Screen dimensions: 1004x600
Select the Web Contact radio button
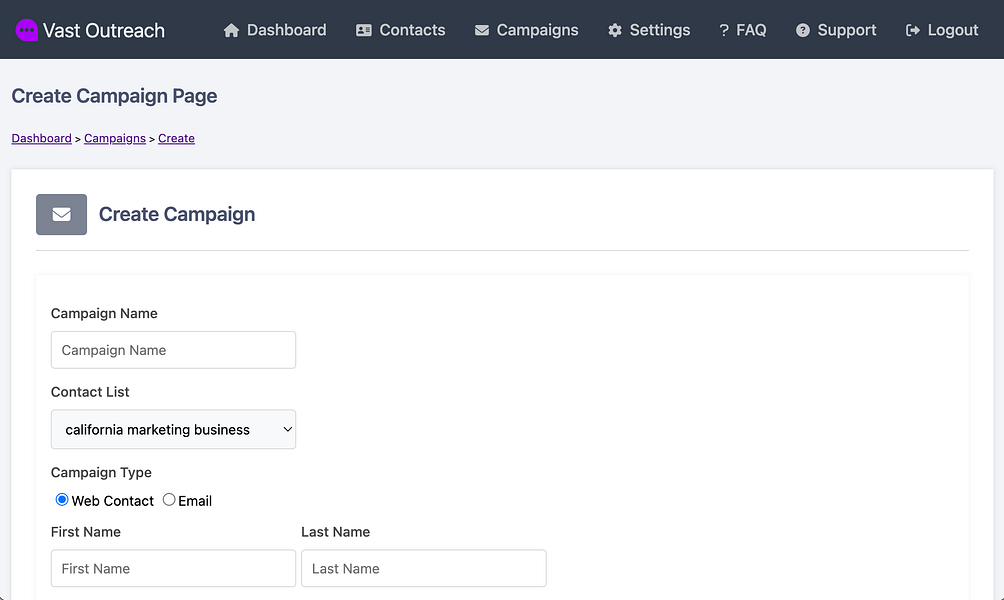pyautogui.click(x=62, y=500)
